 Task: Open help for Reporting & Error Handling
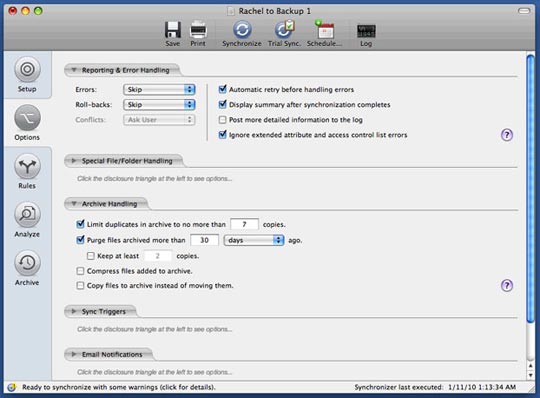coord(507,135)
